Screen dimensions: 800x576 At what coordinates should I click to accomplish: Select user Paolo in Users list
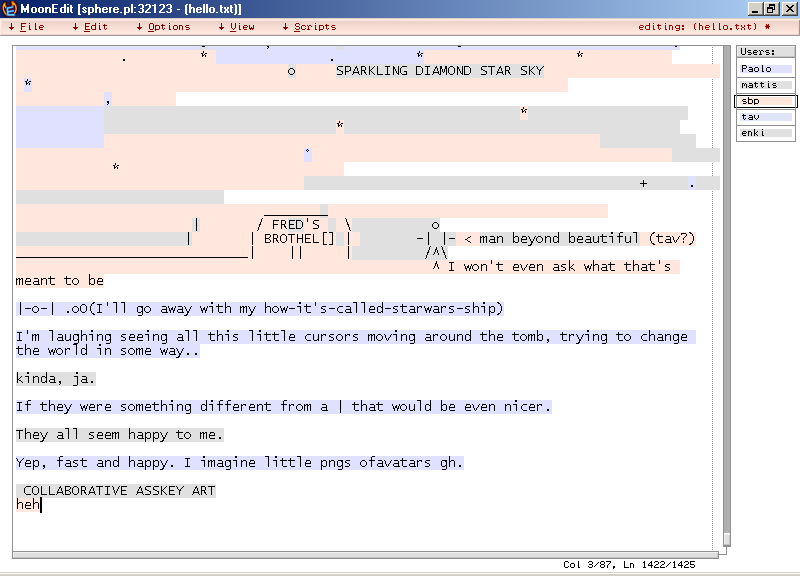pyautogui.click(x=765, y=69)
